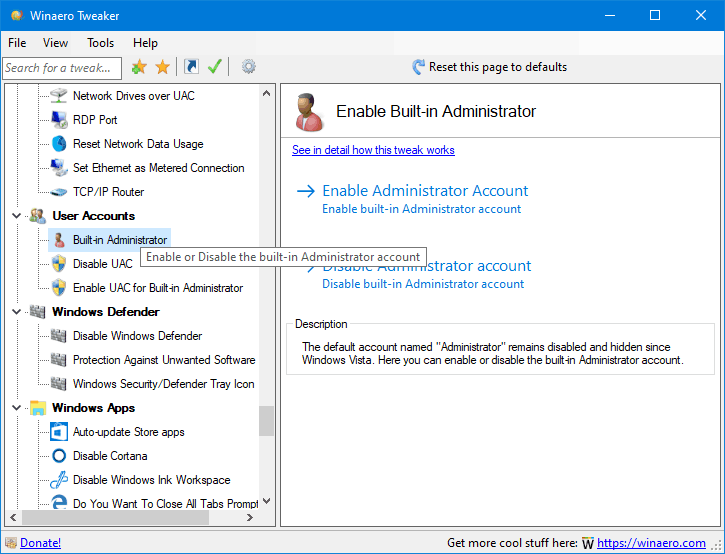Select Disable Windows Defender tree item
This screenshot has width=725, height=554.
[137, 336]
